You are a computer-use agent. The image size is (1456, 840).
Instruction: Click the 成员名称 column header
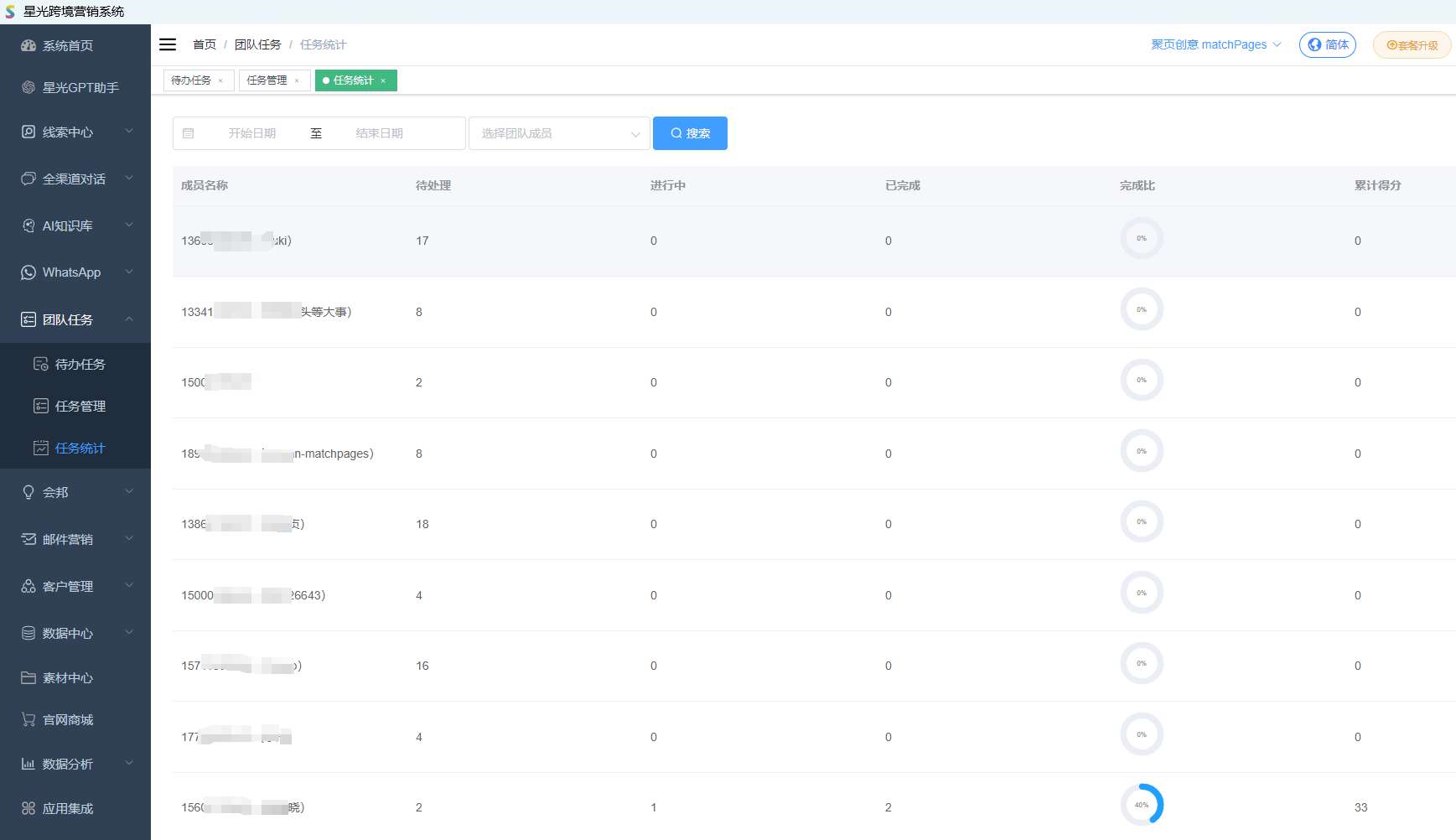point(205,185)
